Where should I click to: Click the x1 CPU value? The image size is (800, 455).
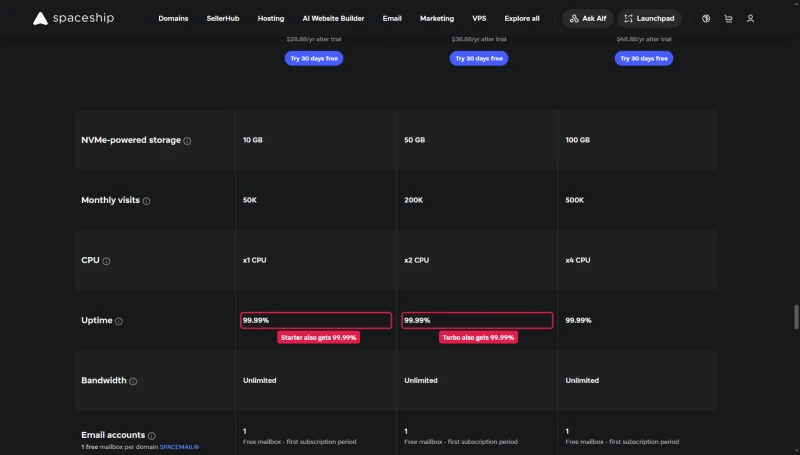coord(255,260)
